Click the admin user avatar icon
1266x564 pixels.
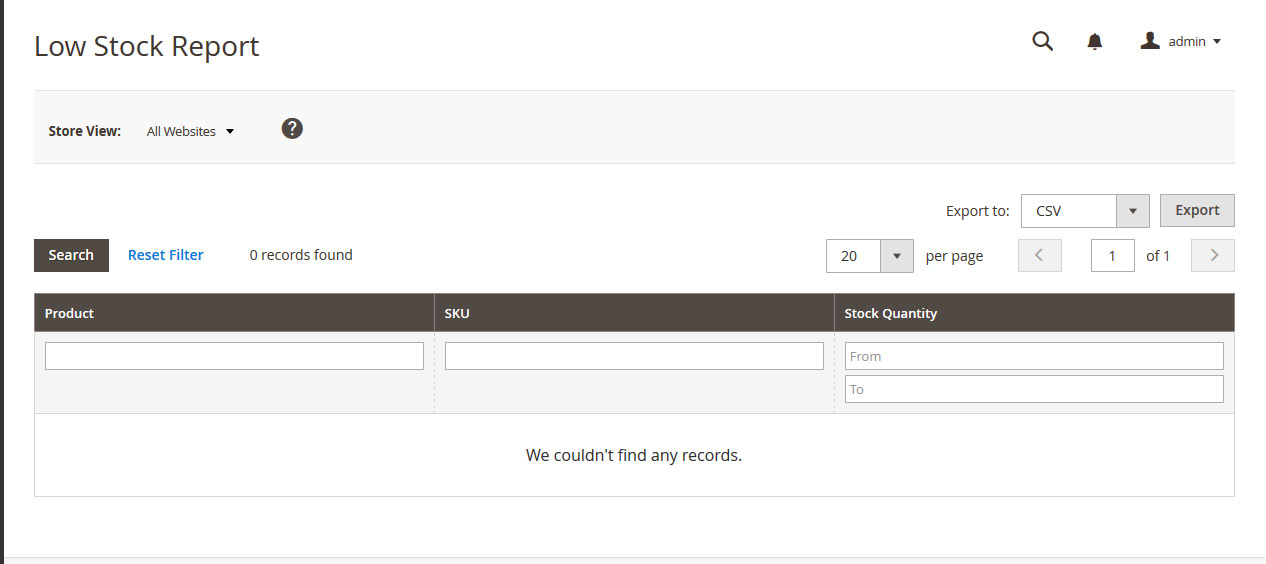(1150, 41)
